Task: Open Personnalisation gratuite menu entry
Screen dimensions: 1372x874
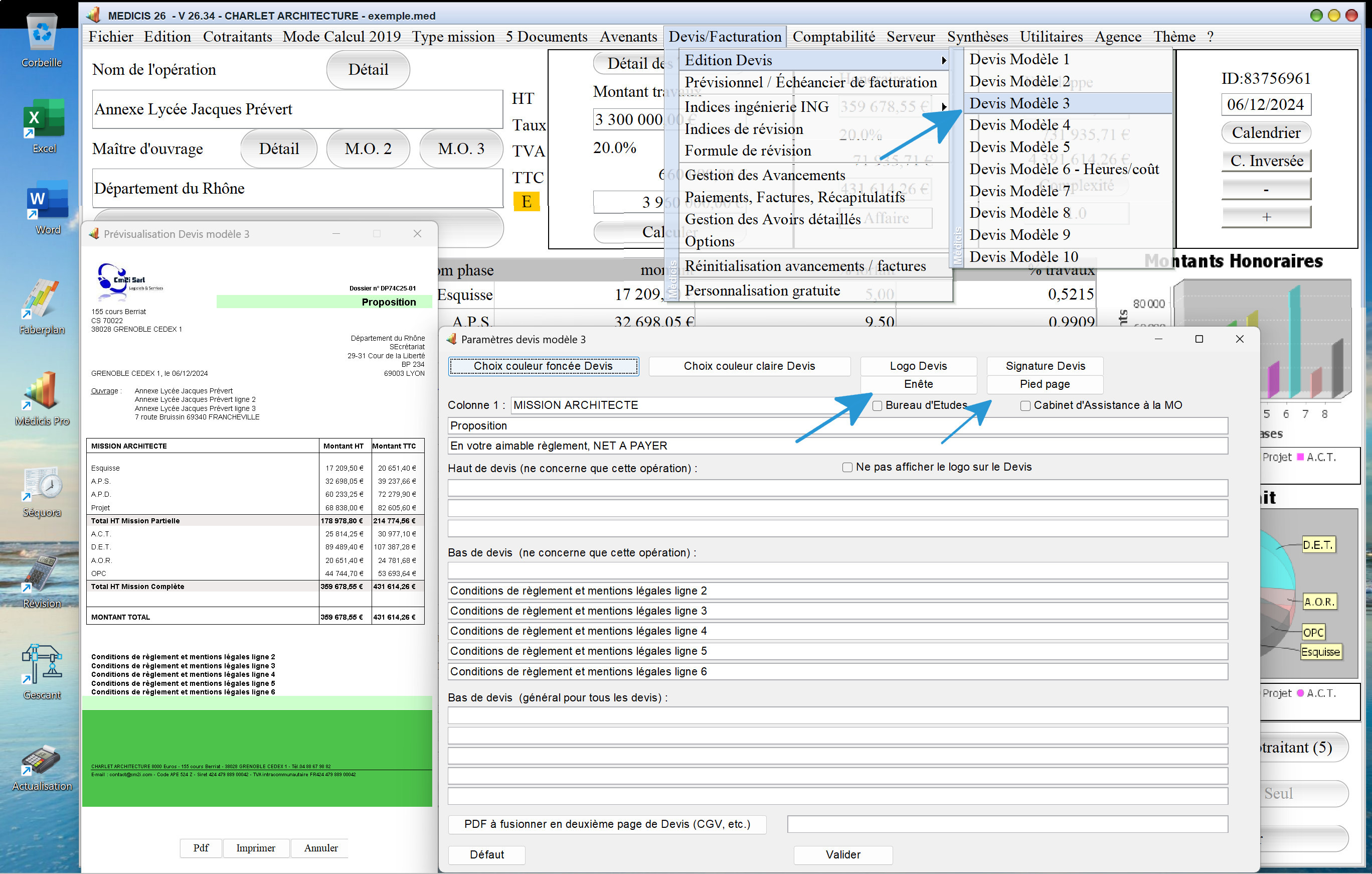Action: point(814,291)
